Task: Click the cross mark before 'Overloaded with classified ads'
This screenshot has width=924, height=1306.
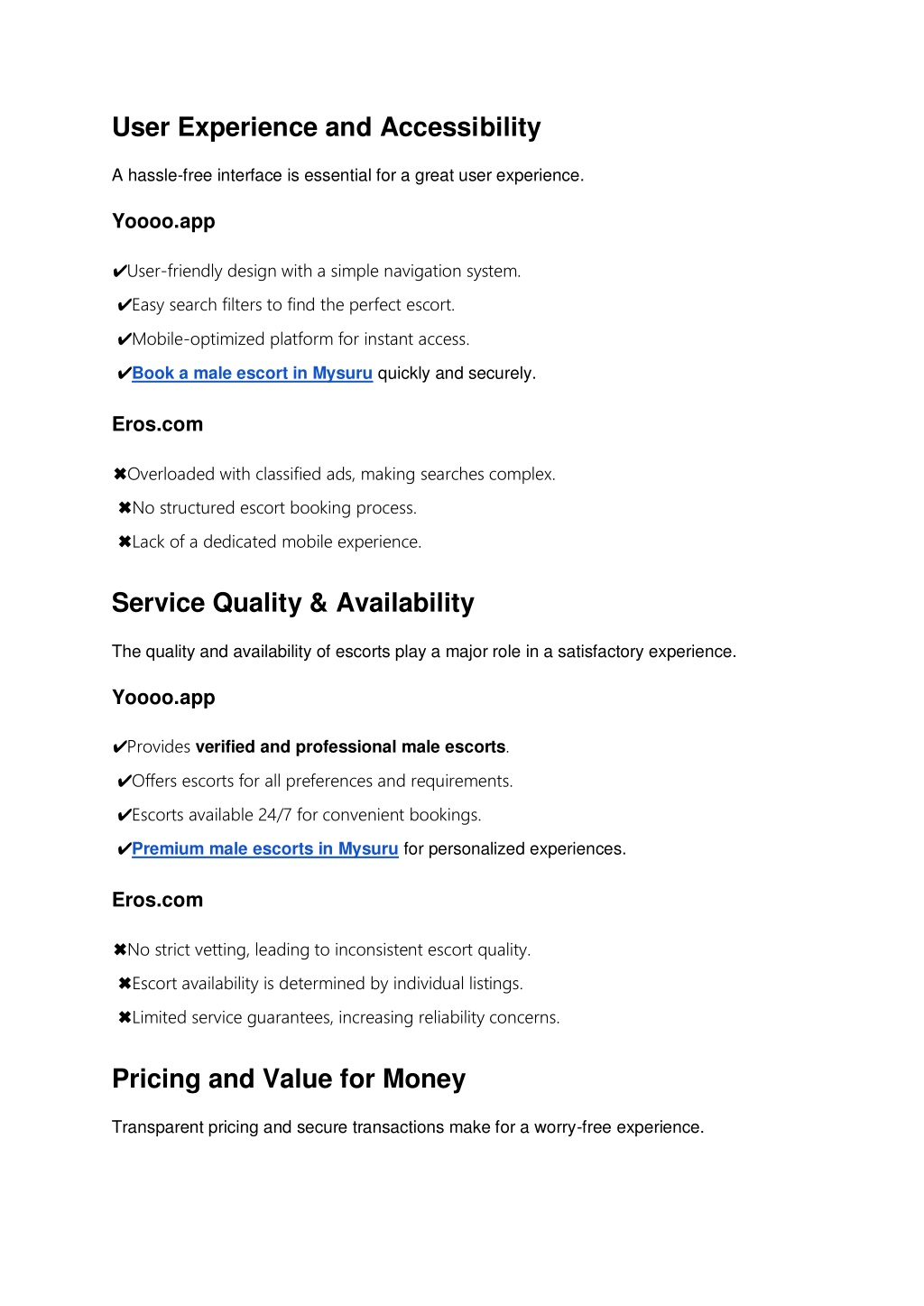Action: pos(119,474)
